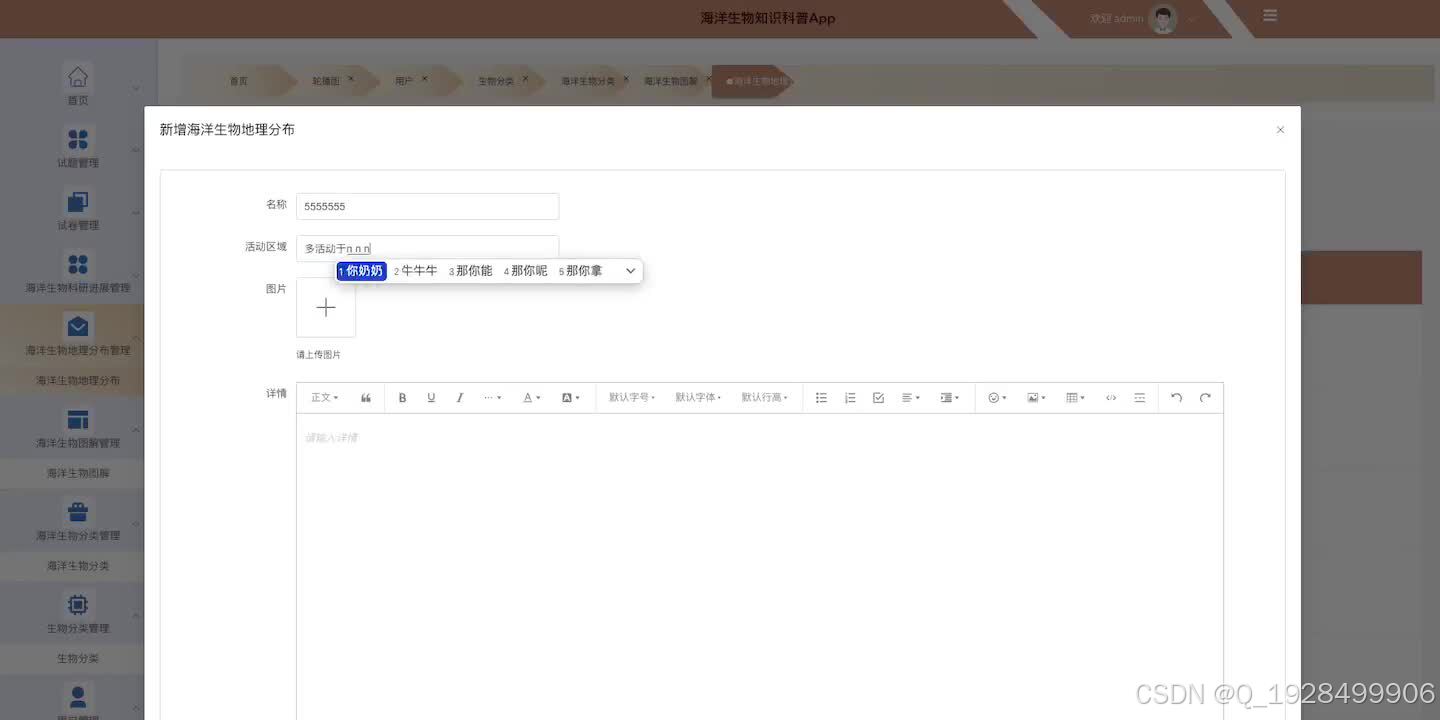Choose IME candidate 那你能
Image resolution: width=1440 pixels, height=720 pixels.
coord(471,271)
